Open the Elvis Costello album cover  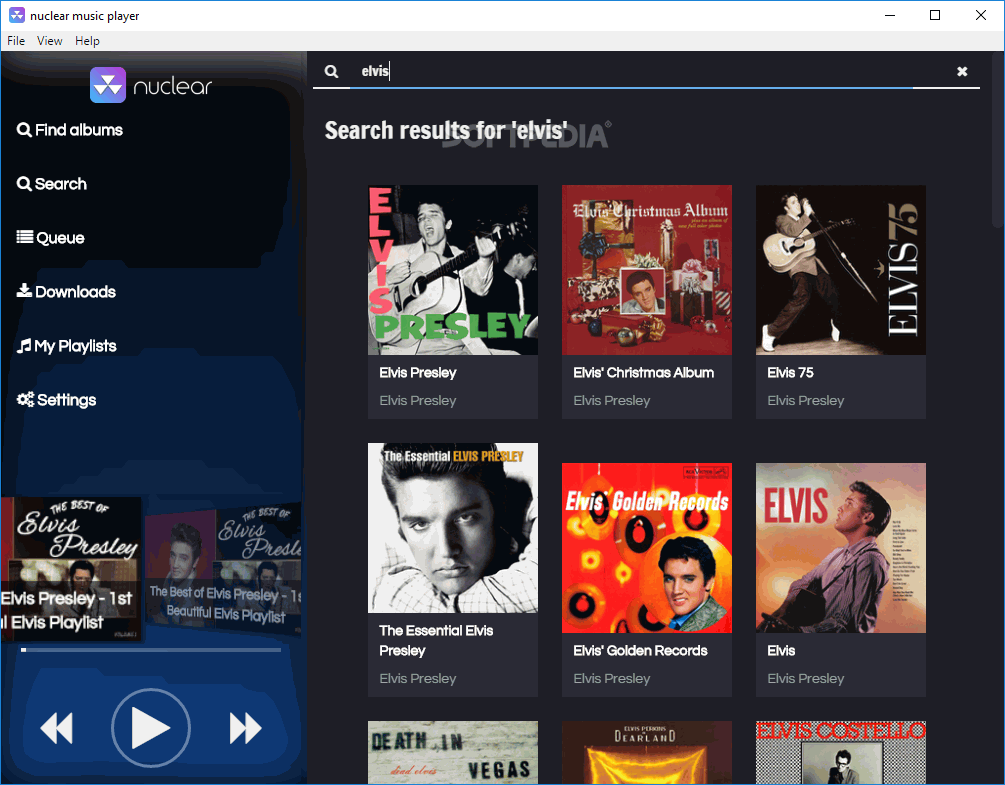tap(841, 752)
